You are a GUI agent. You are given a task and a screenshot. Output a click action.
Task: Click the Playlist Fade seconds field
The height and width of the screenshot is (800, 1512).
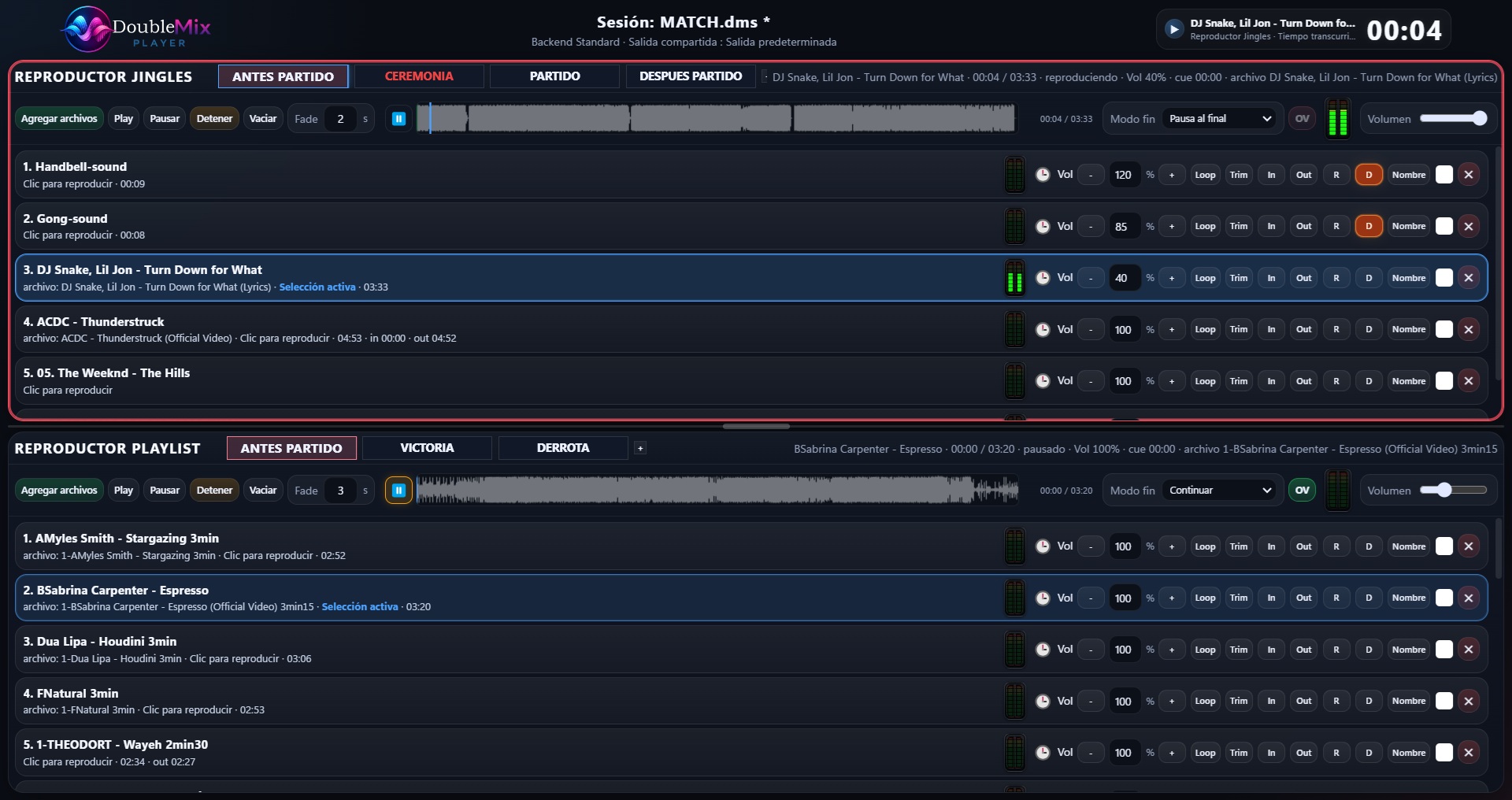coord(340,491)
